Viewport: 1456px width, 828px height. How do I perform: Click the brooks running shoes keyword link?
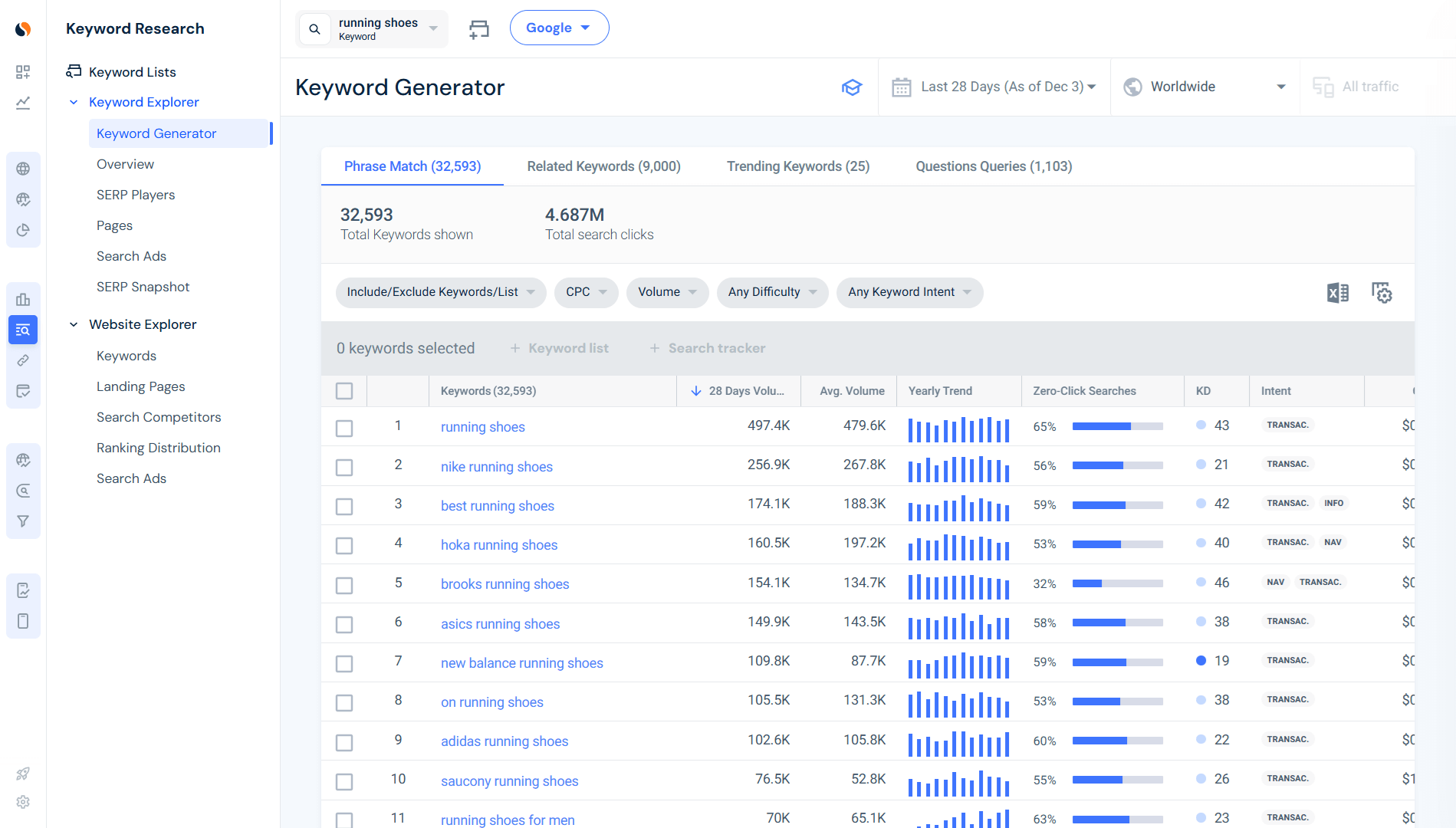pyautogui.click(x=505, y=583)
